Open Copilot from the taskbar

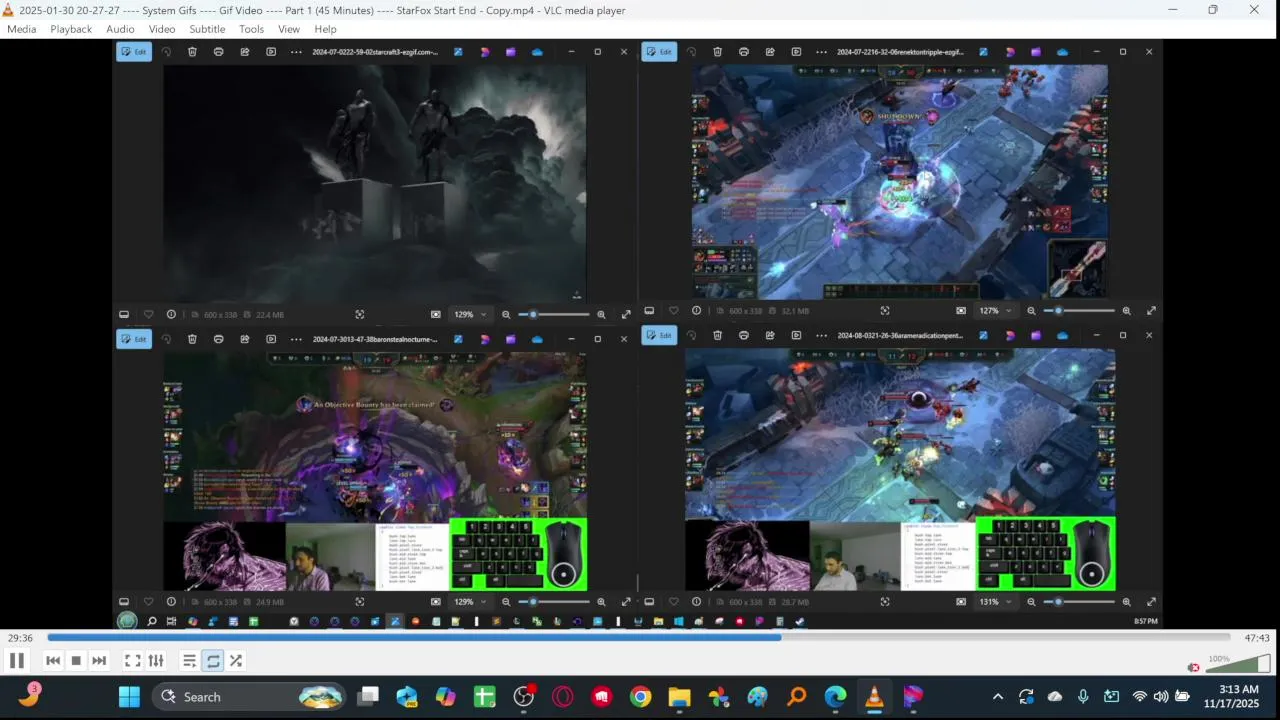coord(445,697)
